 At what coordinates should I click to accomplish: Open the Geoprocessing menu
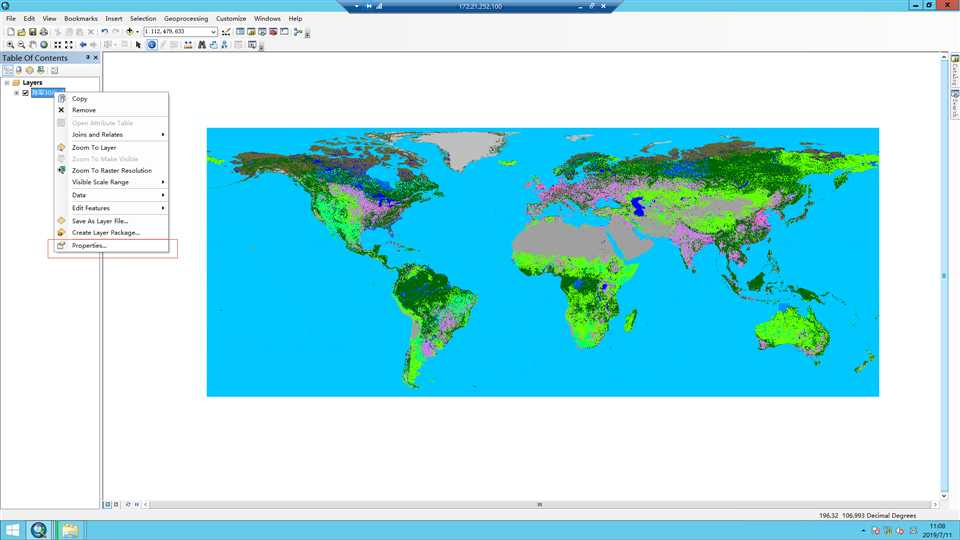coord(186,19)
